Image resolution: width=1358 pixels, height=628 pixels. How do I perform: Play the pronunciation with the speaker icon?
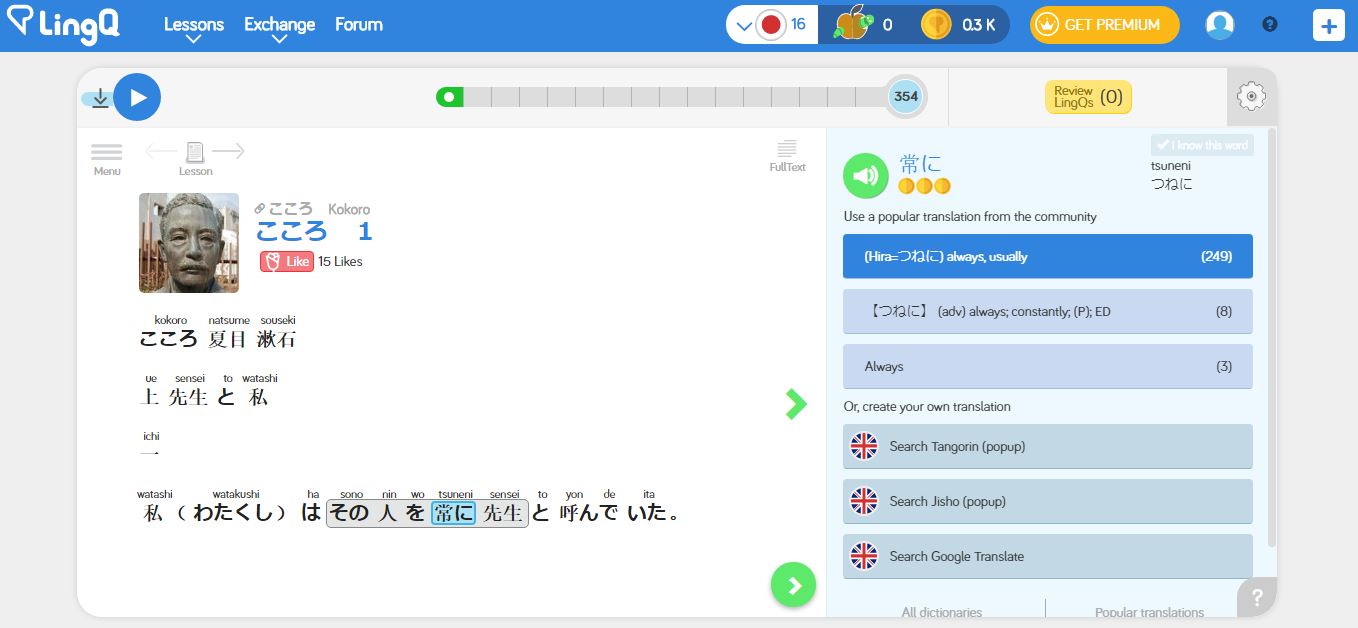pyautogui.click(x=865, y=175)
